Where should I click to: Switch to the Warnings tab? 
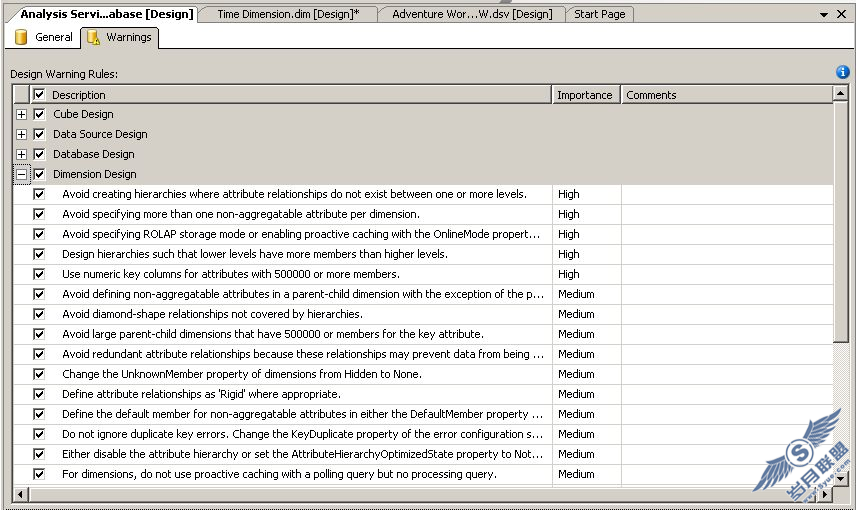click(x=120, y=37)
